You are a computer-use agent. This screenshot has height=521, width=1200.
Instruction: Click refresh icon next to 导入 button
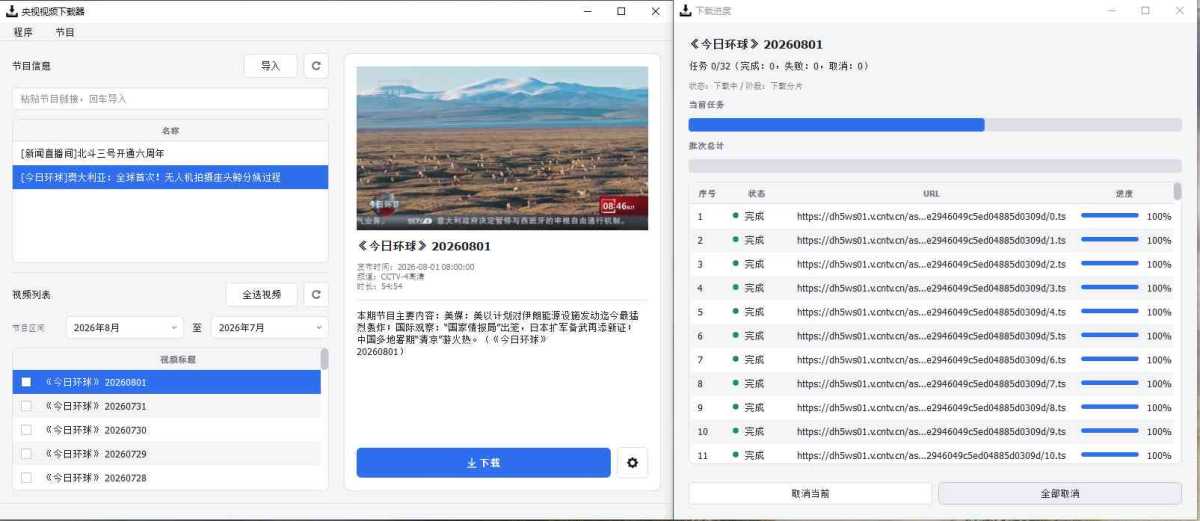pyautogui.click(x=316, y=66)
